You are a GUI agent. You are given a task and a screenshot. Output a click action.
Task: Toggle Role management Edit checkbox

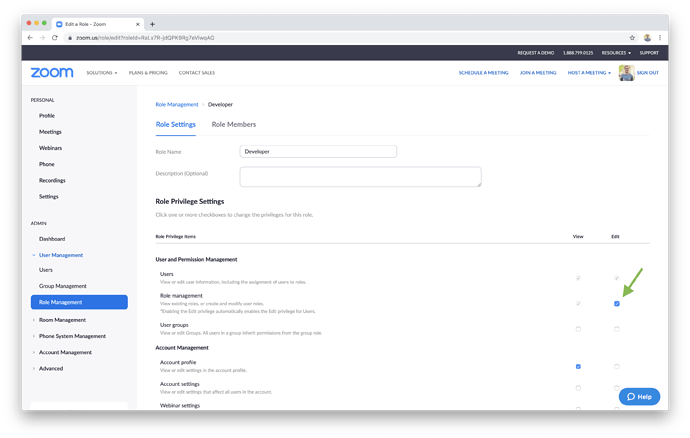617,304
